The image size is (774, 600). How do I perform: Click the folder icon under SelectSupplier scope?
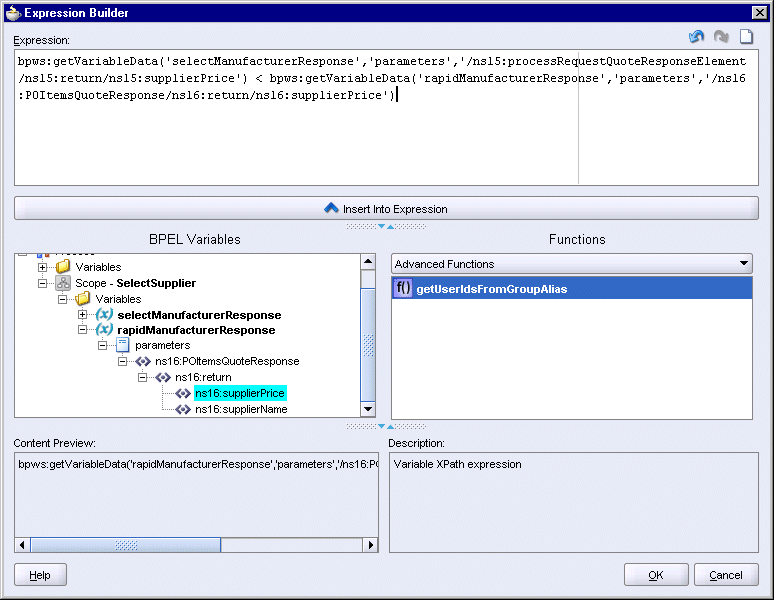(82, 299)
